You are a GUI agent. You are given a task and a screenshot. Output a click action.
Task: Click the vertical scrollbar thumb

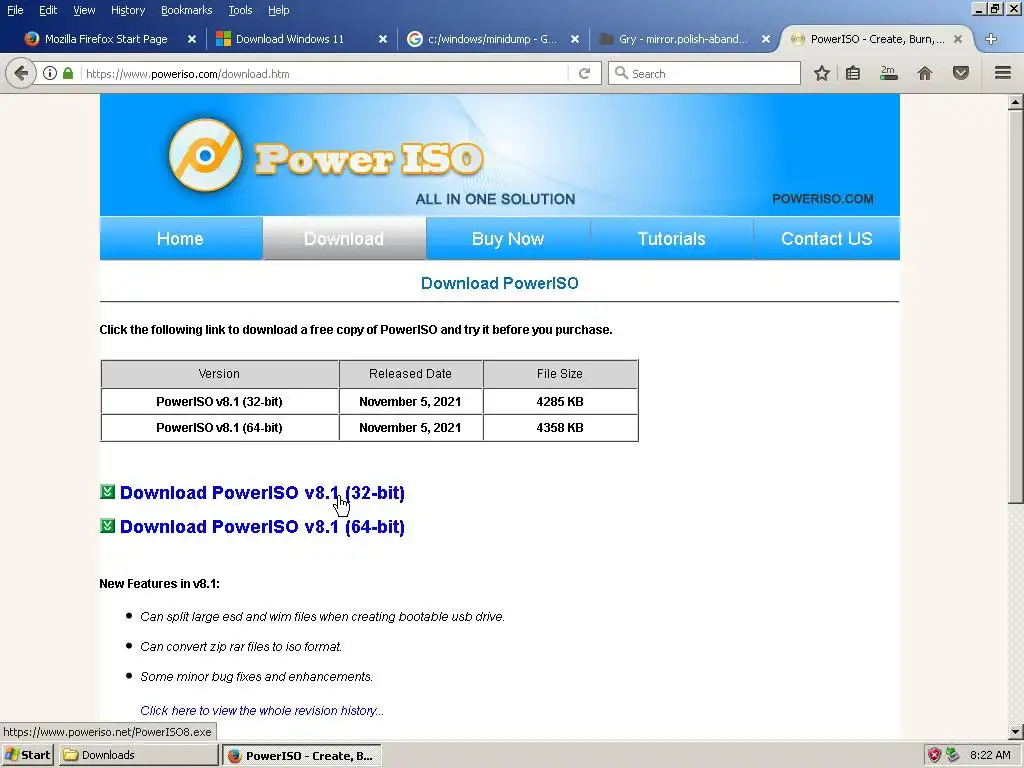1016,307
